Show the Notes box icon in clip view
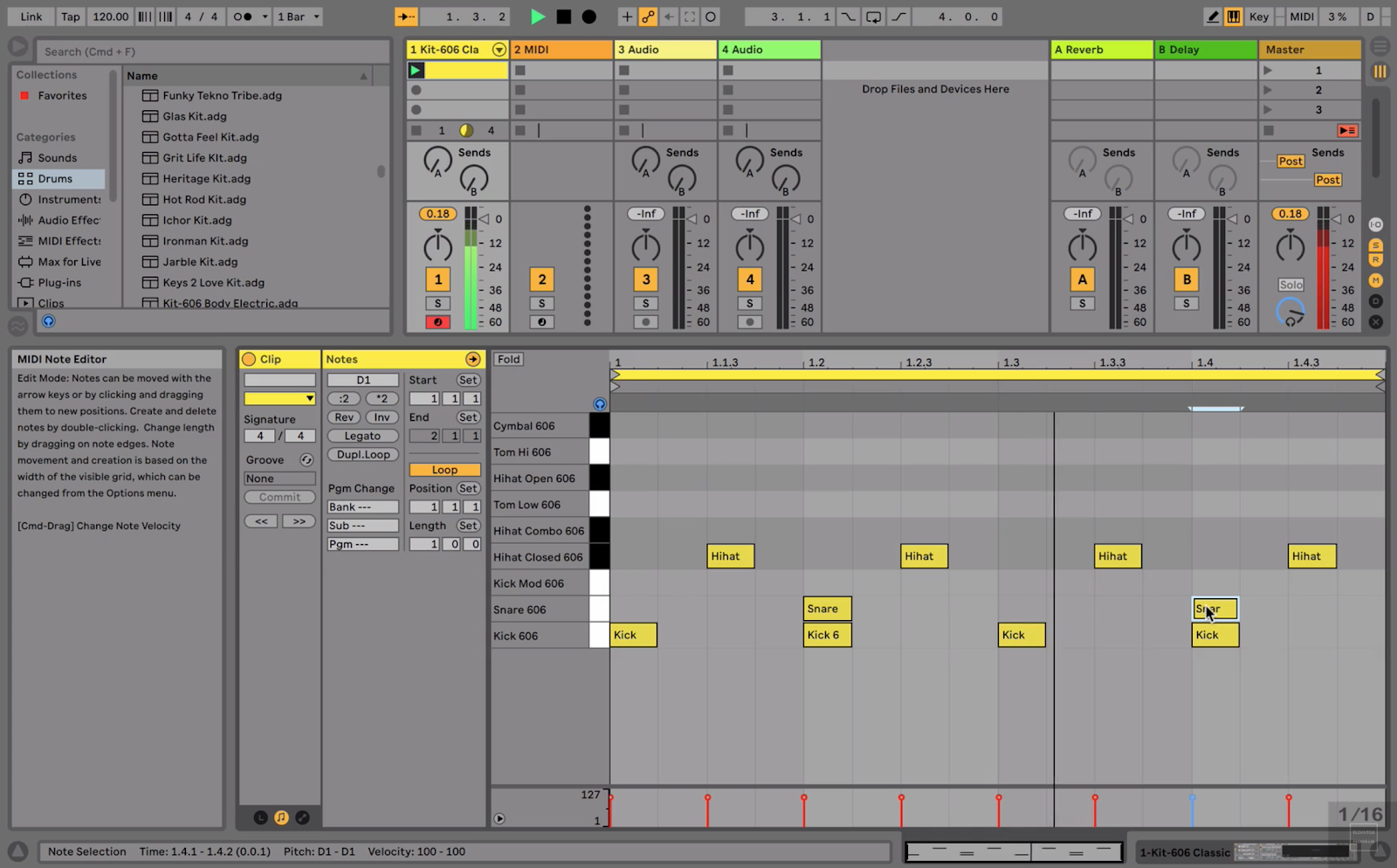This screenshot has width=1397, height=868. (x=281, y=817)
